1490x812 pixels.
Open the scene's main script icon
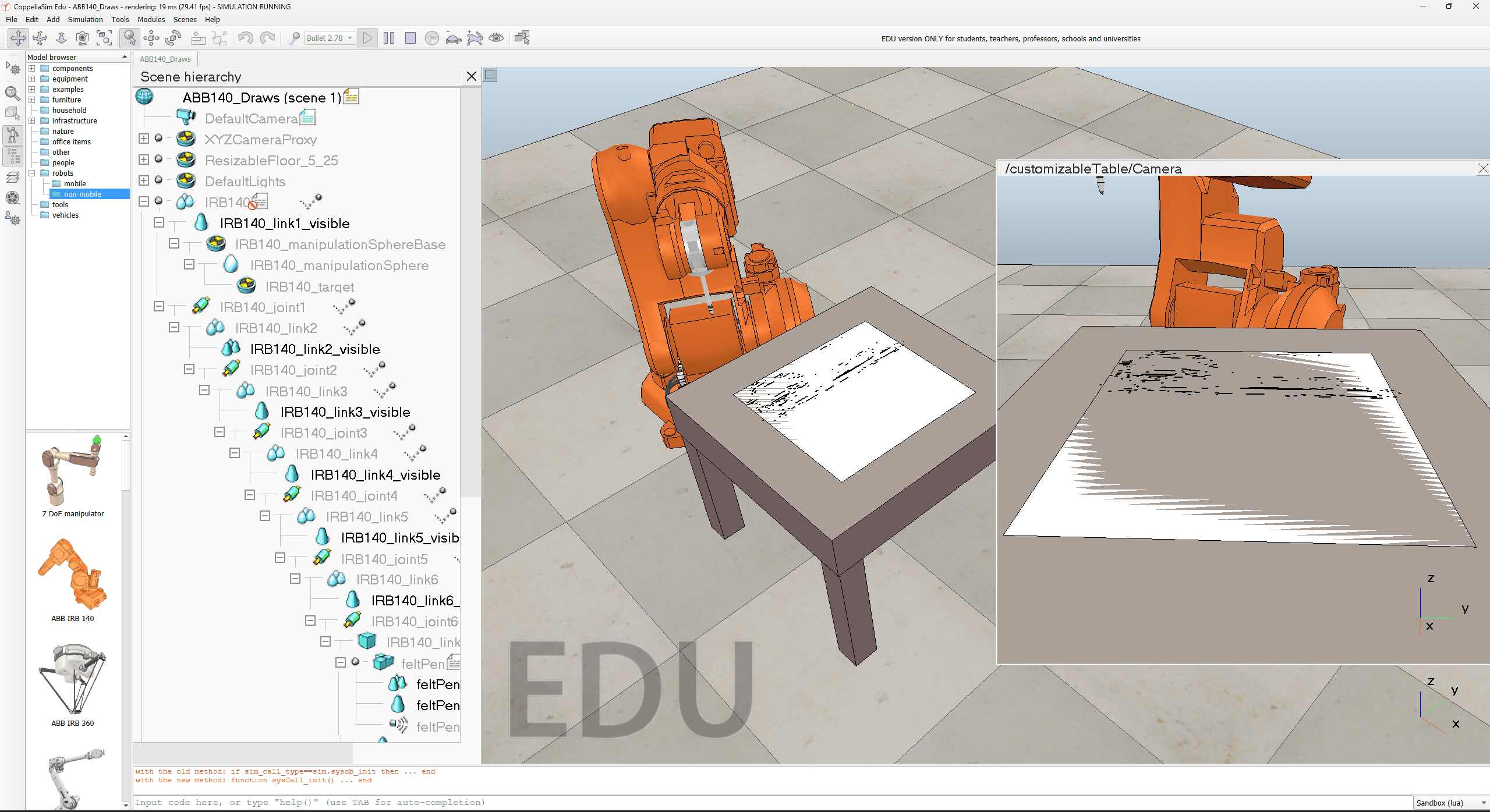pos(352,96)
